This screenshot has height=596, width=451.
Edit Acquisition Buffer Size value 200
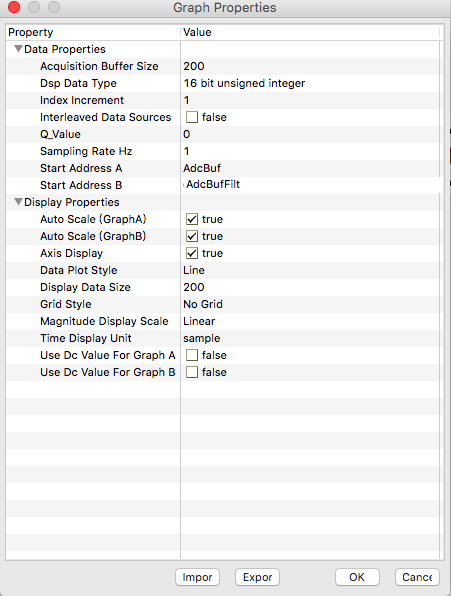[310, 66]
